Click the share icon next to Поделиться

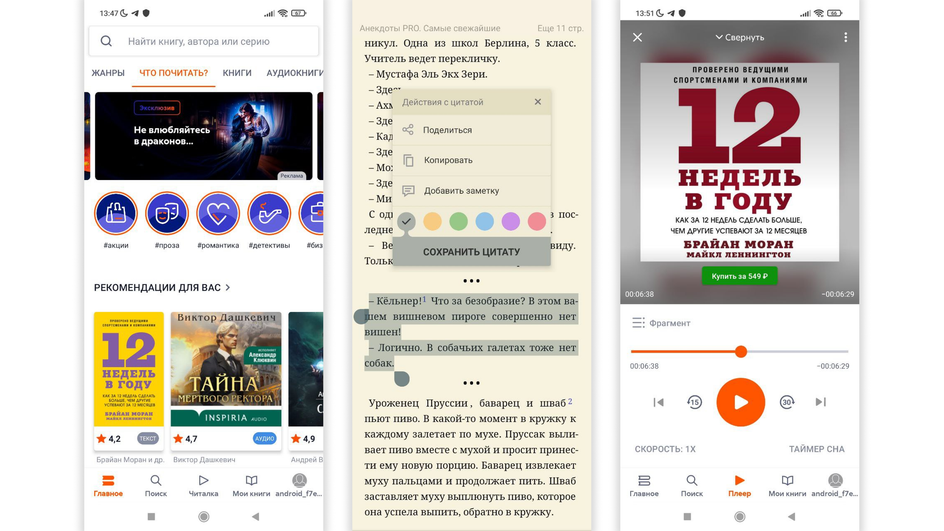pos(408,129)
